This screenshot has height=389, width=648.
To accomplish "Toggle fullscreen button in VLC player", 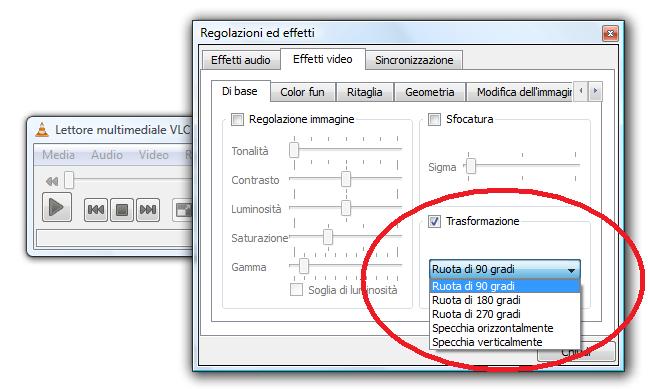I will 183,210.
